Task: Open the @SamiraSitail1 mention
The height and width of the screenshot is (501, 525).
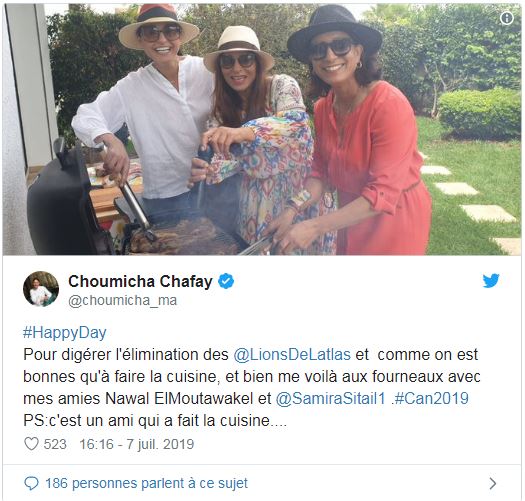Action: 331,399
